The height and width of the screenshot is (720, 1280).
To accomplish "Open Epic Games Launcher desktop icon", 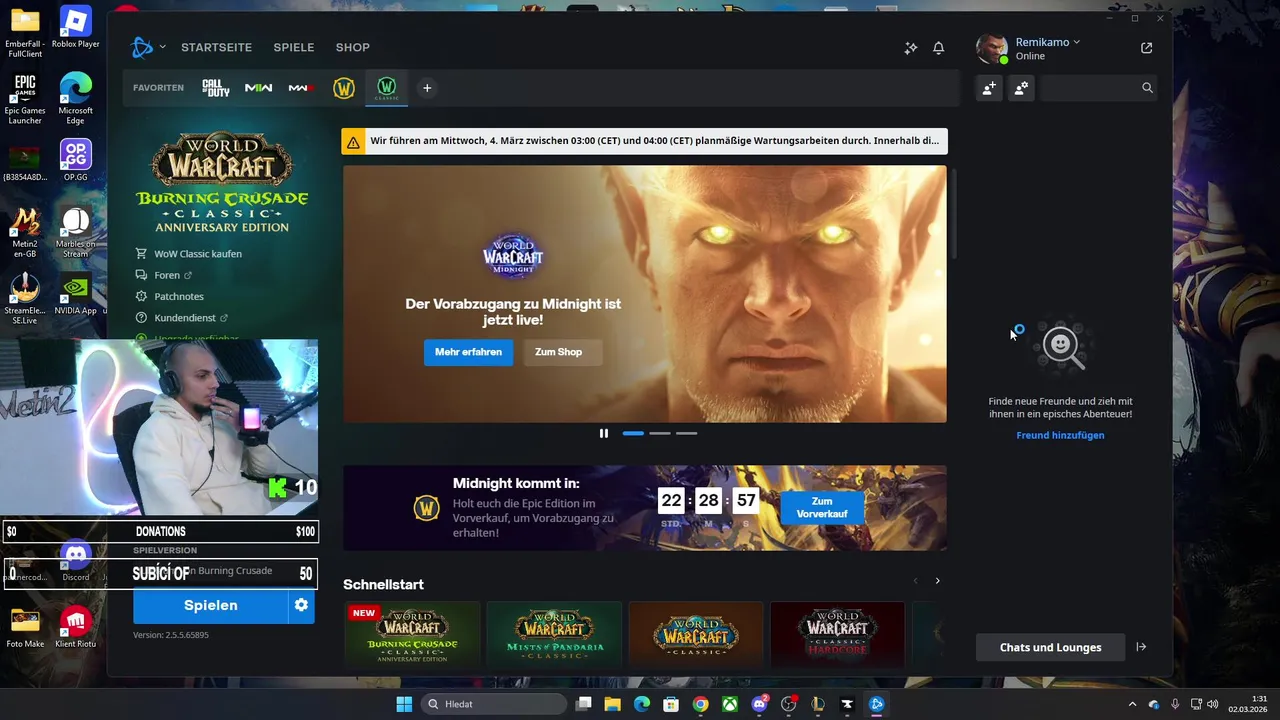I will click(25, 99).
